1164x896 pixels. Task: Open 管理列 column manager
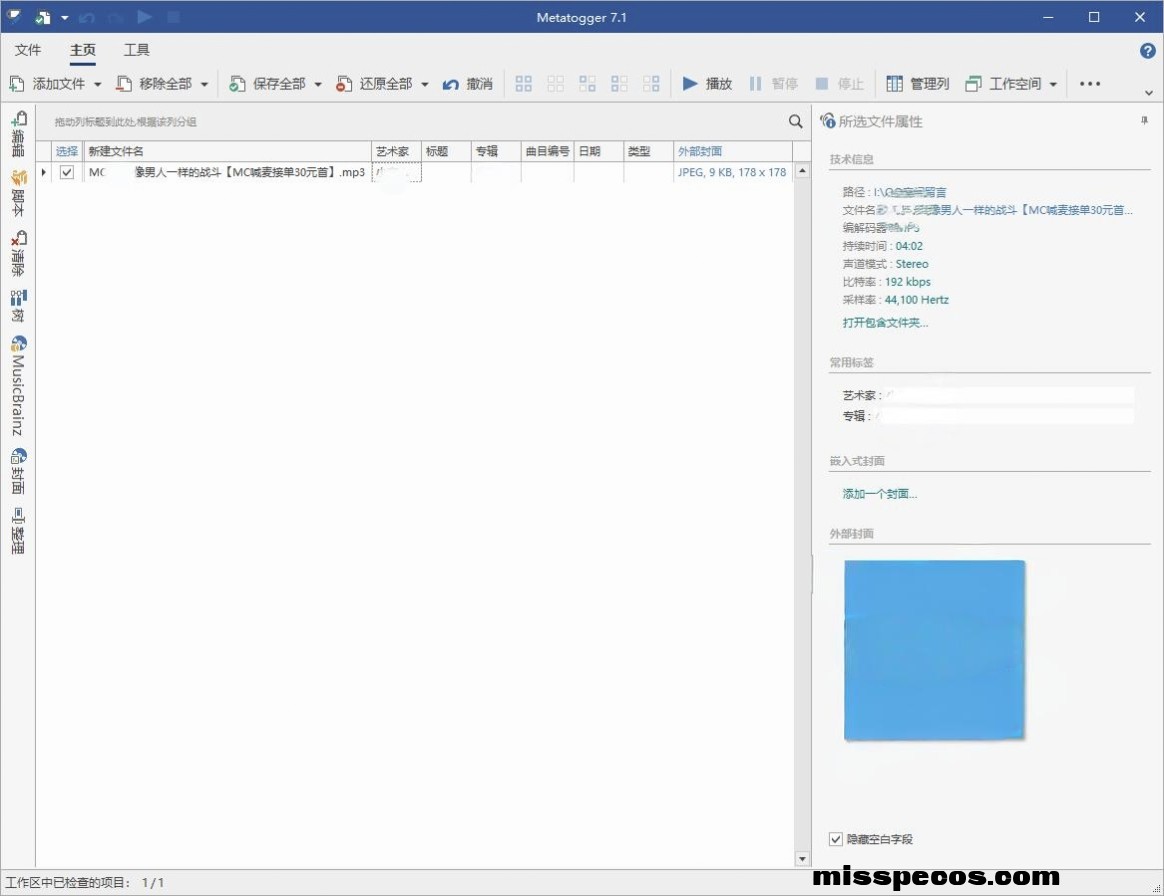[x=918, y=84]
